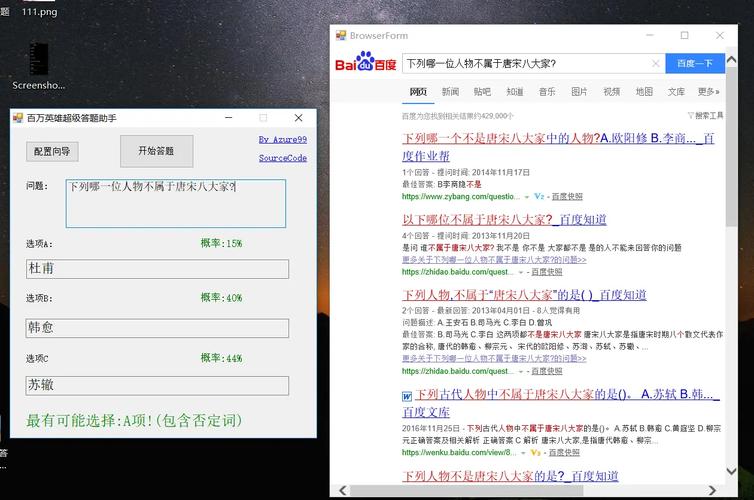Screen dimensions: 754x500
Task: Open 更多关于 link under third result
Action: 494,359
